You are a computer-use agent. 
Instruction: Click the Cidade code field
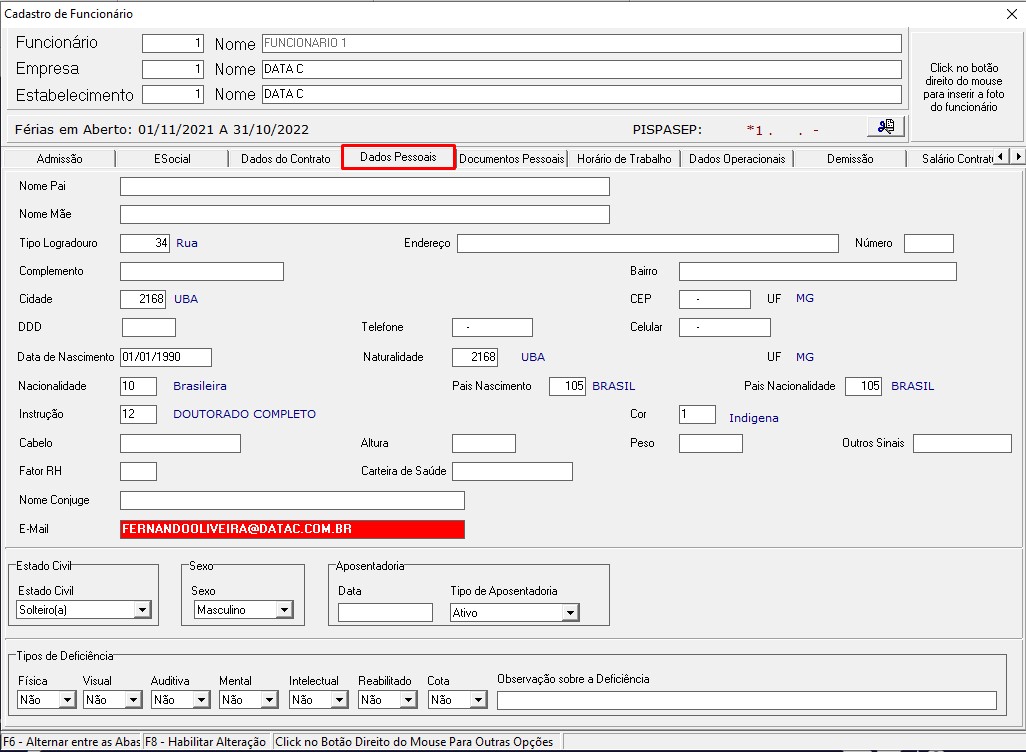tap(143, 299)
